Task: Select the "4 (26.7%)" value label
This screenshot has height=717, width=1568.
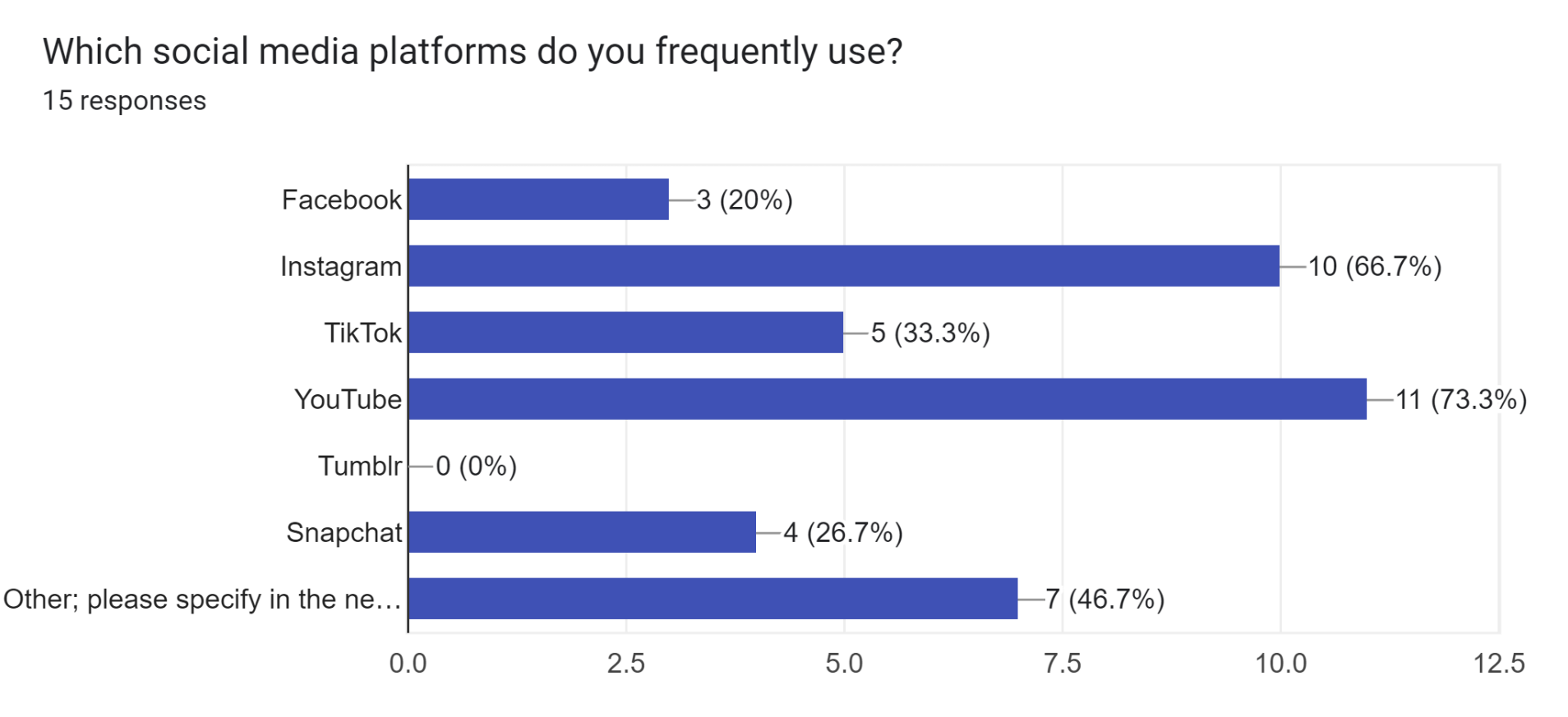Action: click(x=843, y=532)
